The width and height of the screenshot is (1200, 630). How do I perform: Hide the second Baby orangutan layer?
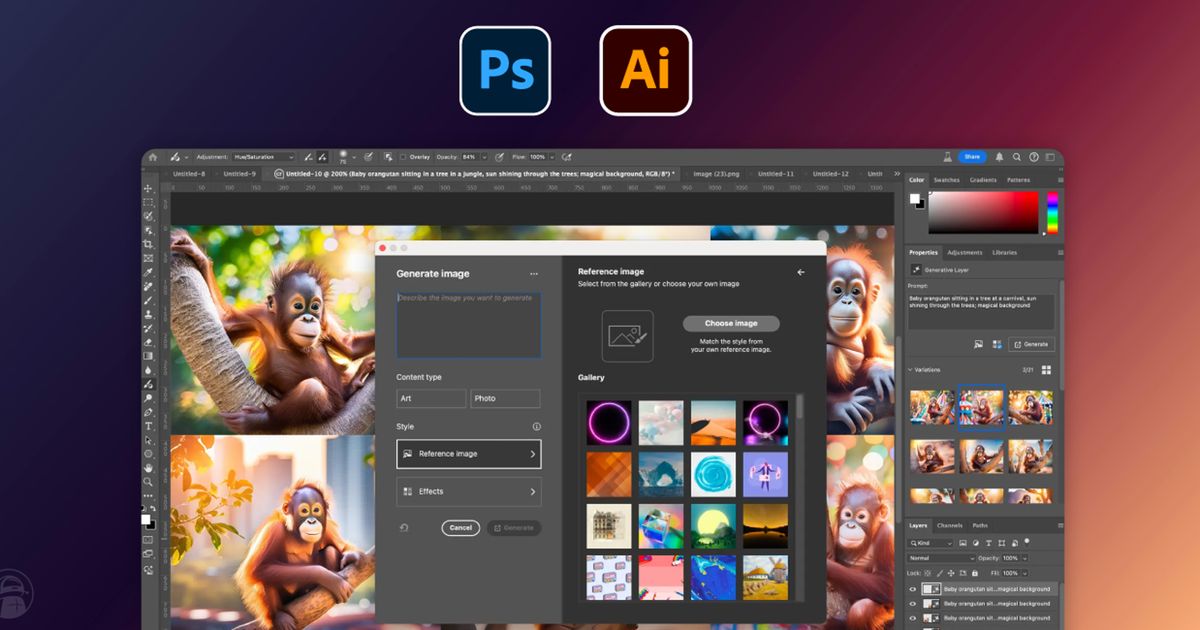point(913,603)
